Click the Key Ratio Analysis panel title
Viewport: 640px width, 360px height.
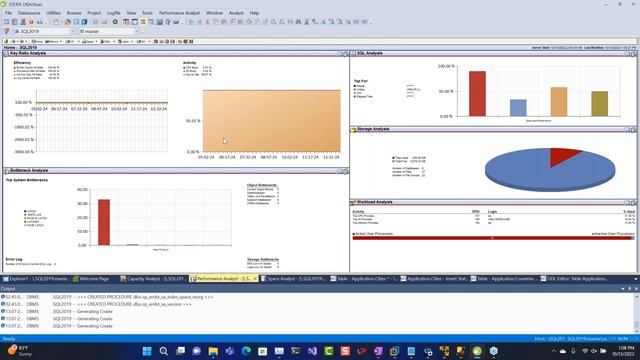coord(28,53)
